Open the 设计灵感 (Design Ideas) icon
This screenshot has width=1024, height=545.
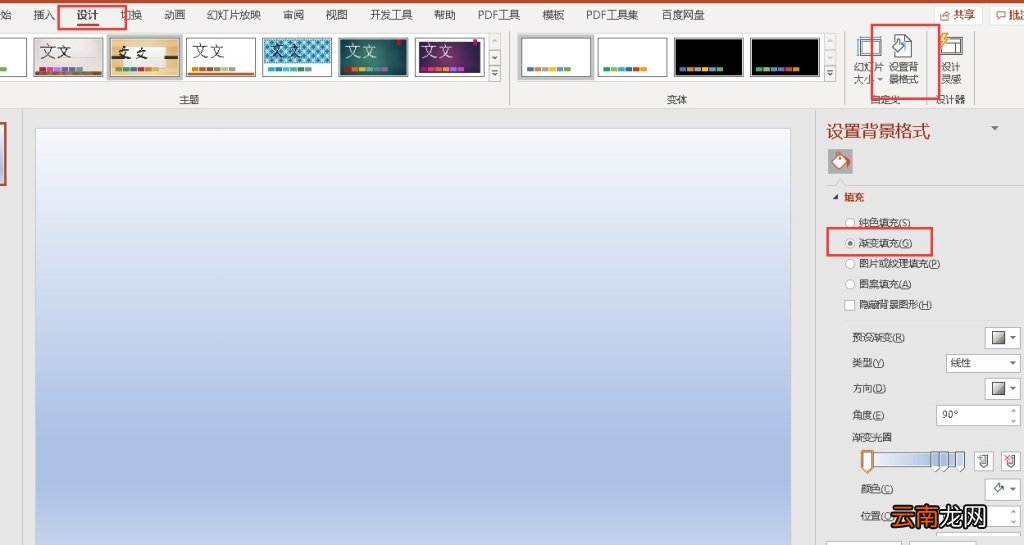[951, 58]
